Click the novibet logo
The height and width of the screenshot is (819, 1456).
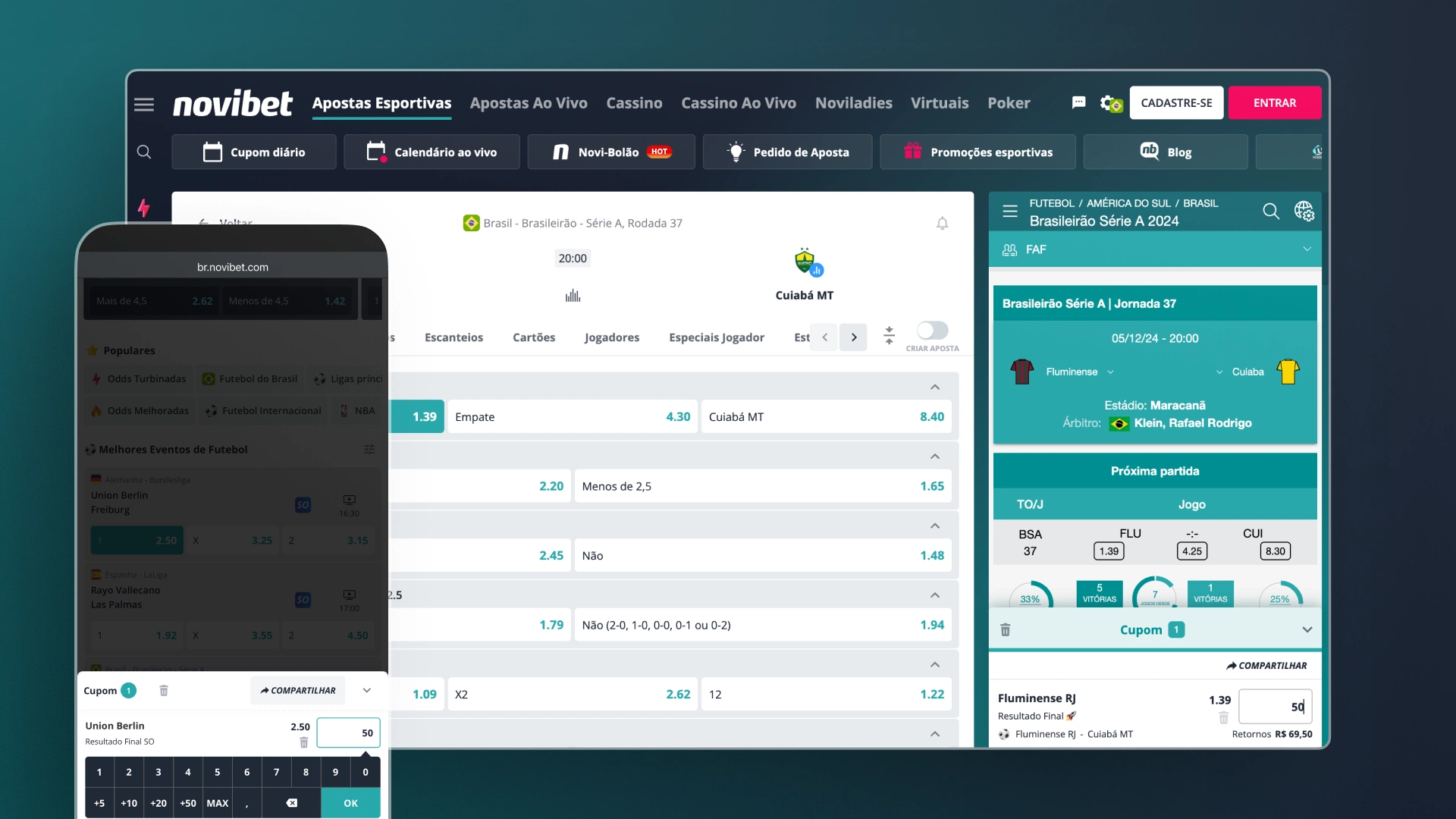point(232,104)
